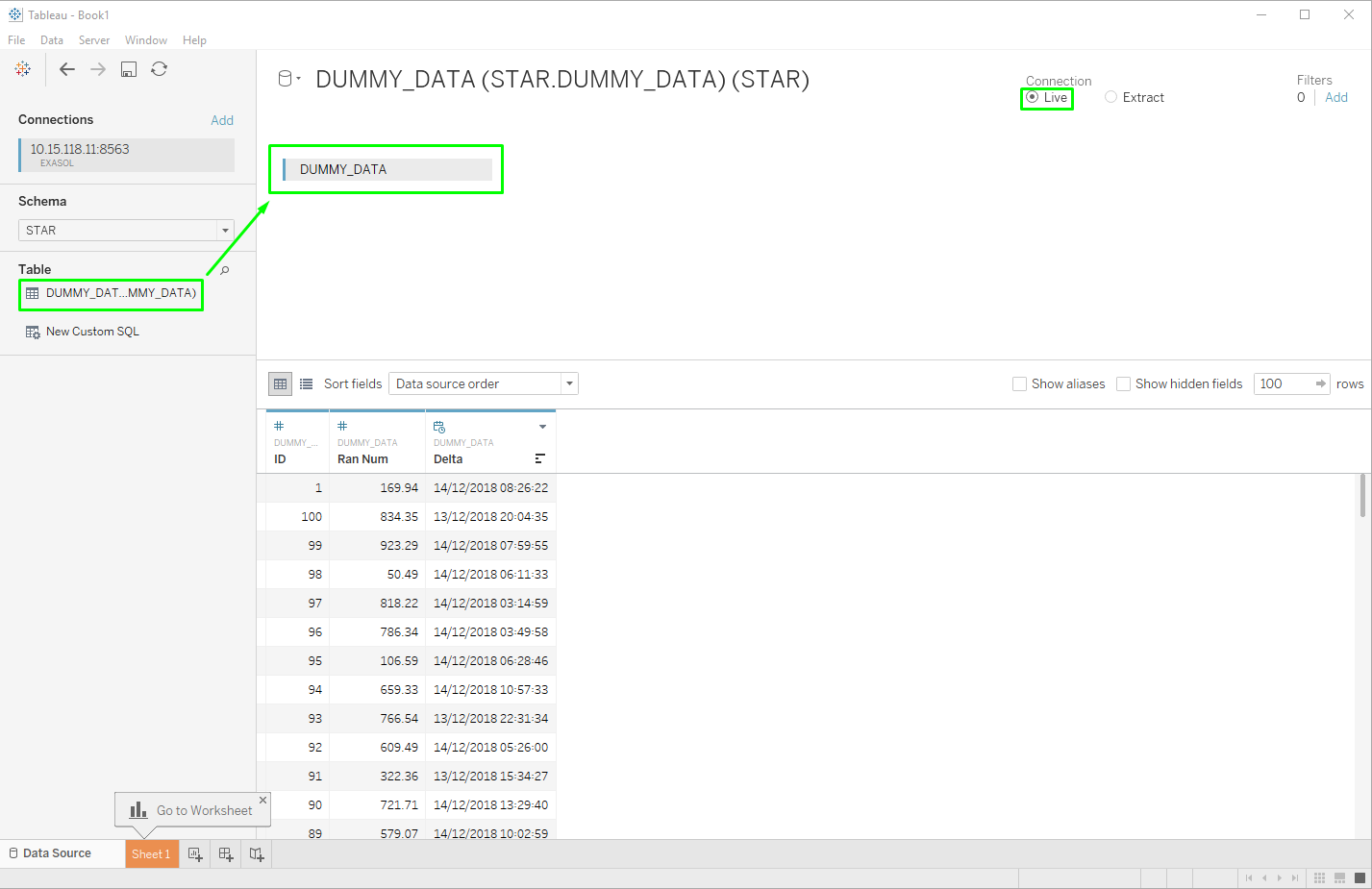The image size is (1372, 889).
Task: Switch to metadata list view icon
Action: pos(307,384)
